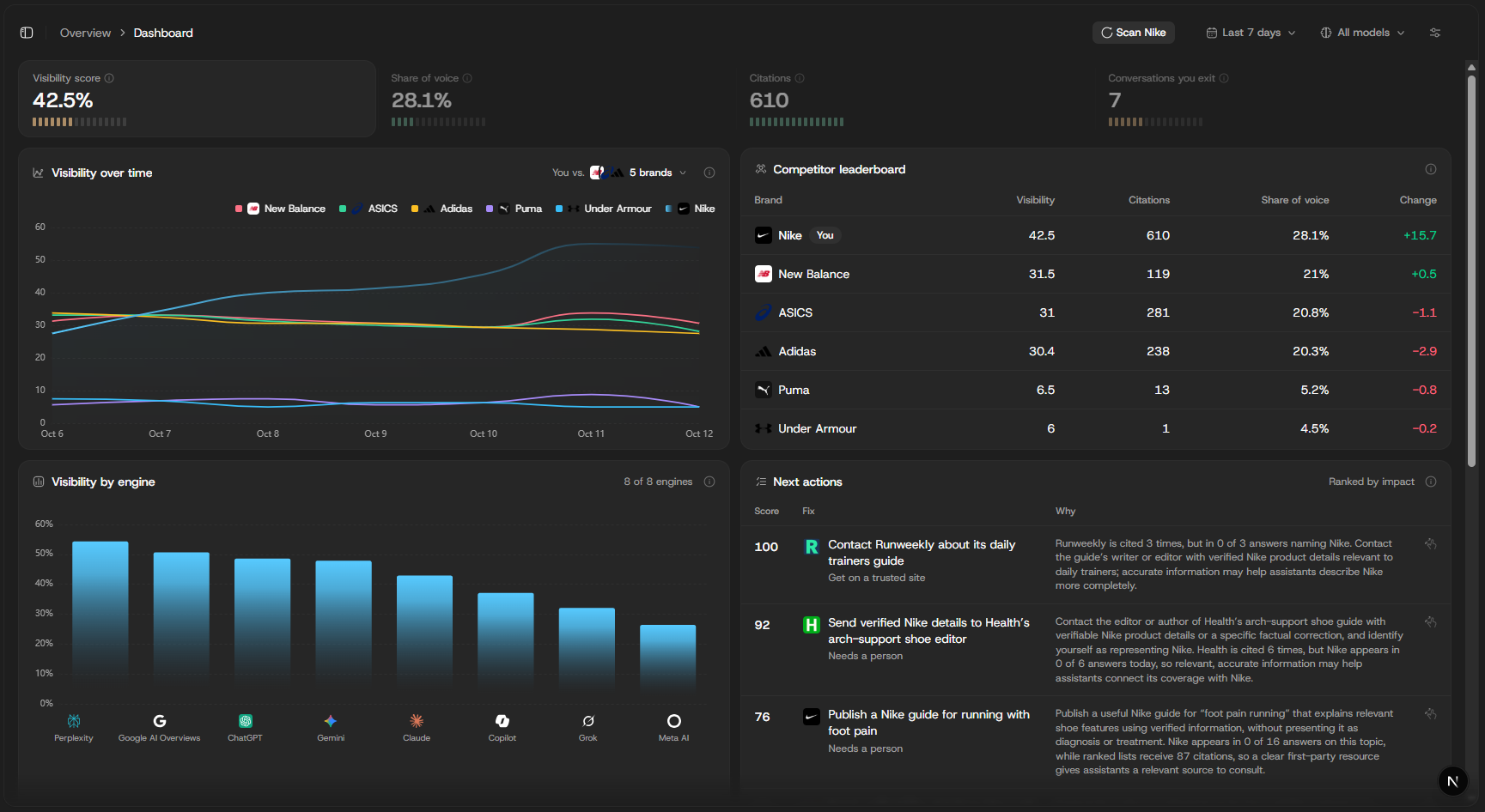The height and width of the screenshot is (812, 1485).
Task: Open the All models dropdown
Action: 1363,33
